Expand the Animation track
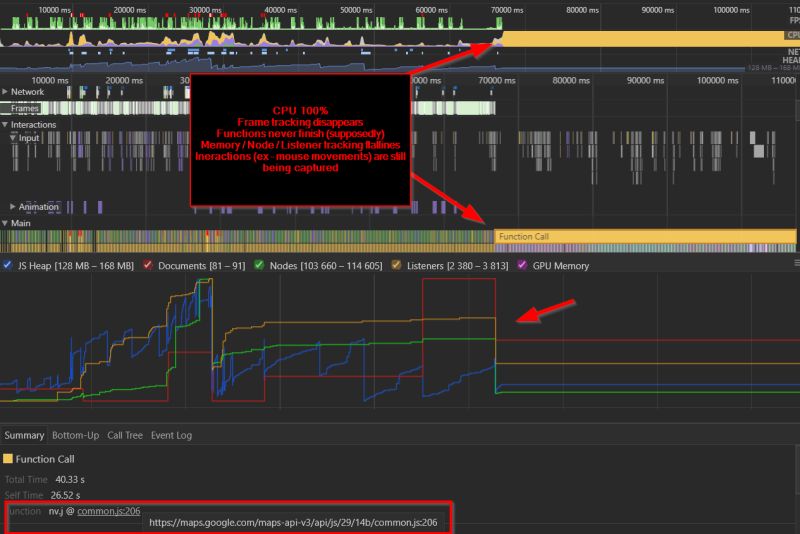The width and height of the screenshot is (800, 534). [13, 207]
